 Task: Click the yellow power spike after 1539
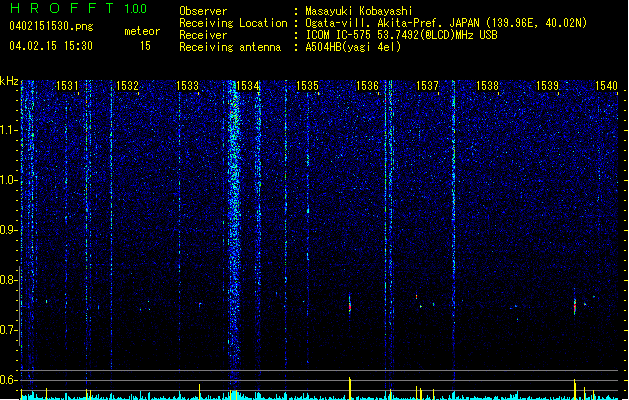575,389
